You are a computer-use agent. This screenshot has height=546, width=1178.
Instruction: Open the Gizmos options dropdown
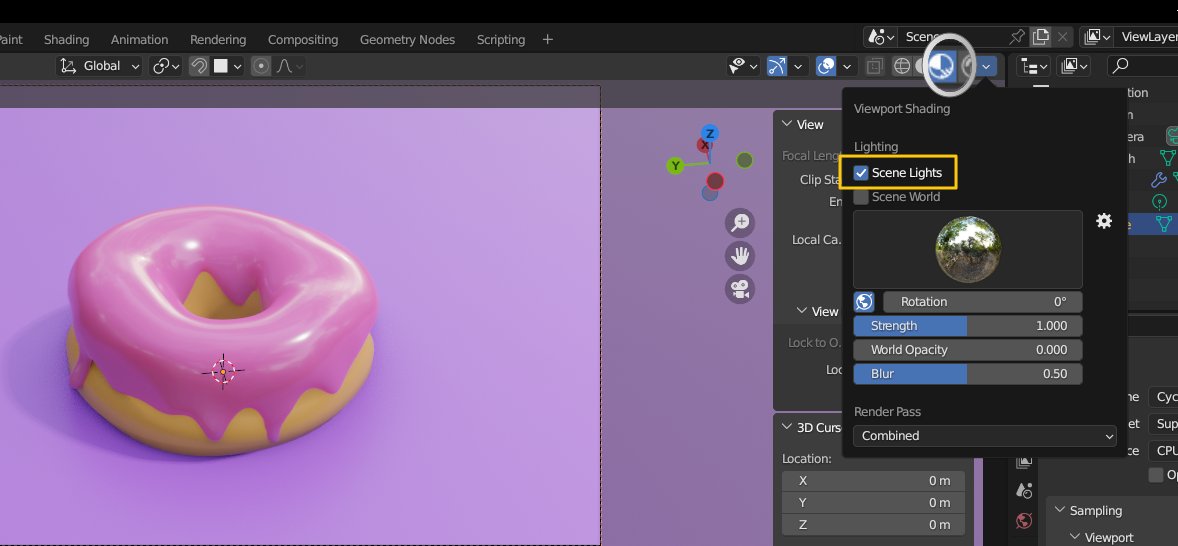pyautogui.click(x=799, y=66)
